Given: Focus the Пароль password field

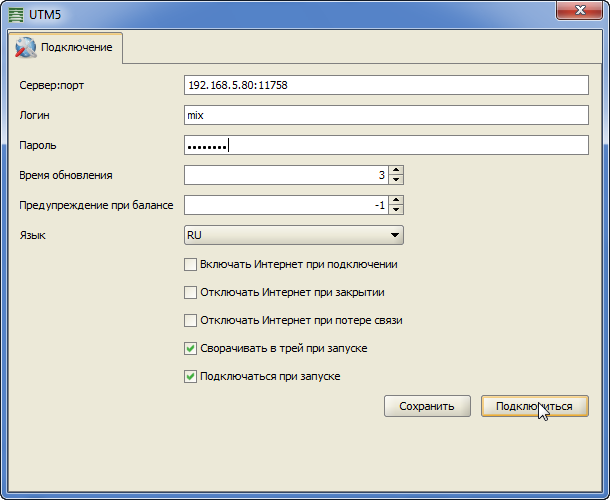Looking at the screenshot, I should click(x=386, y=145).
